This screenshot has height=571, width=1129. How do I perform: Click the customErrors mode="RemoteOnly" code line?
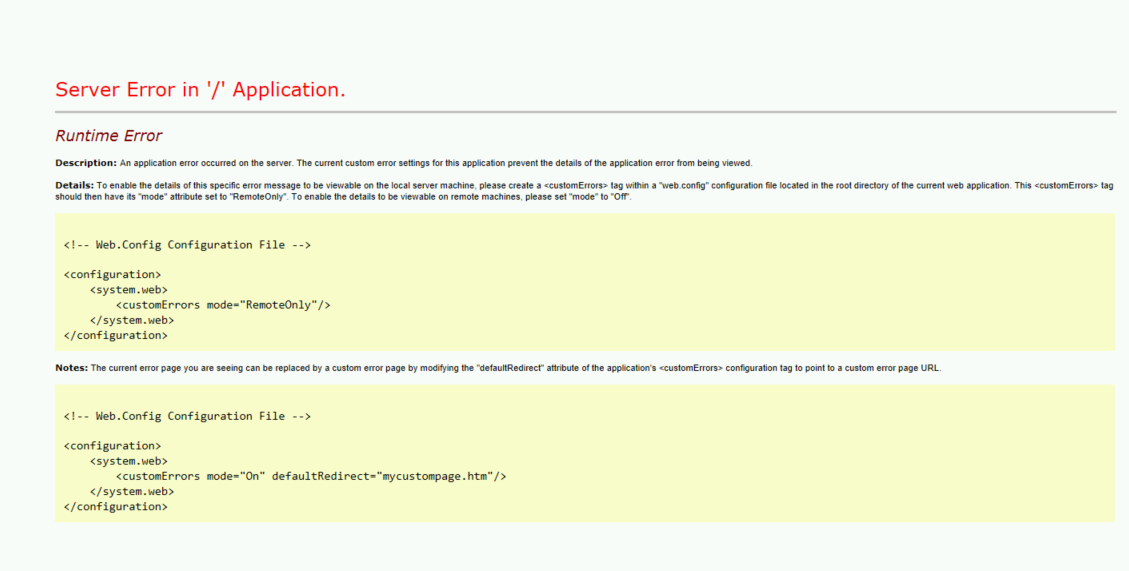(223, 305)
